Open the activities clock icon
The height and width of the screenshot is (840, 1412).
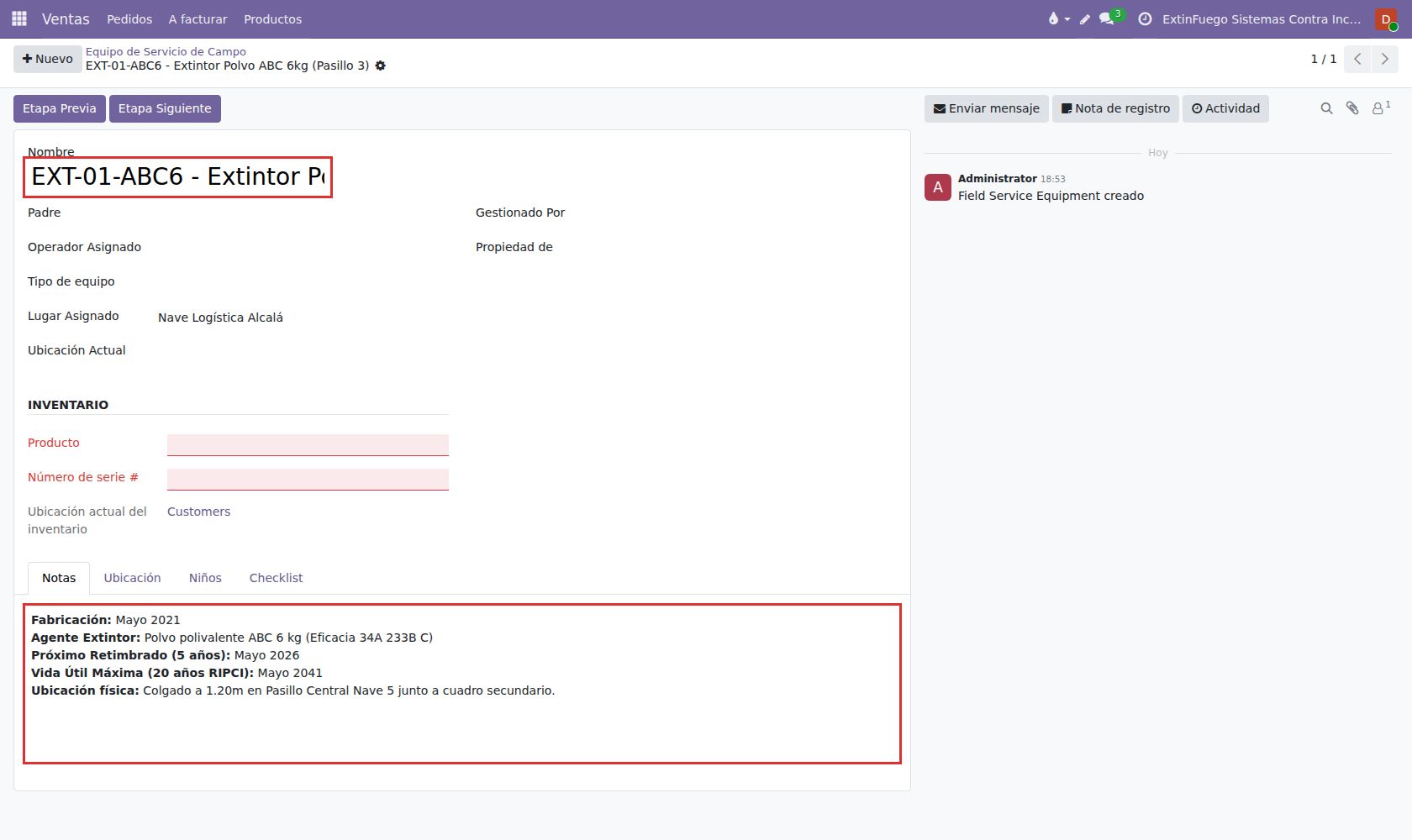[x=1145, y=18]
